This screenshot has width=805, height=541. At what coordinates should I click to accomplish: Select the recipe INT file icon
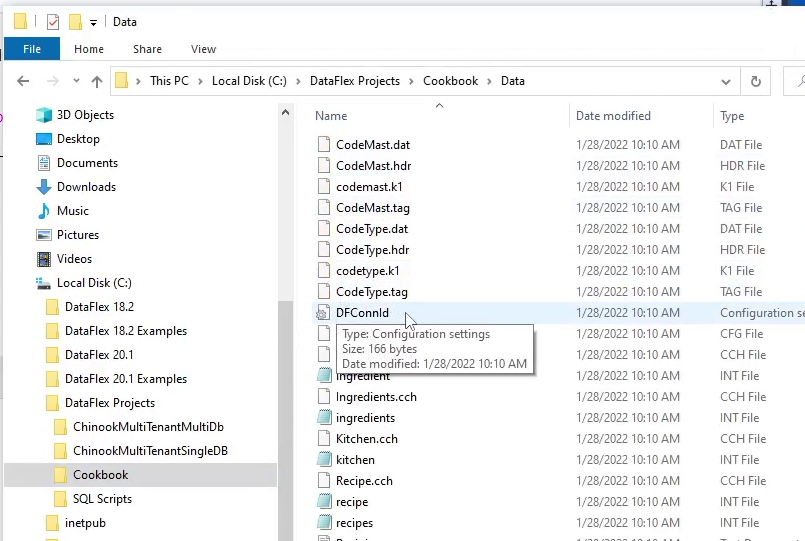point(324,501)
